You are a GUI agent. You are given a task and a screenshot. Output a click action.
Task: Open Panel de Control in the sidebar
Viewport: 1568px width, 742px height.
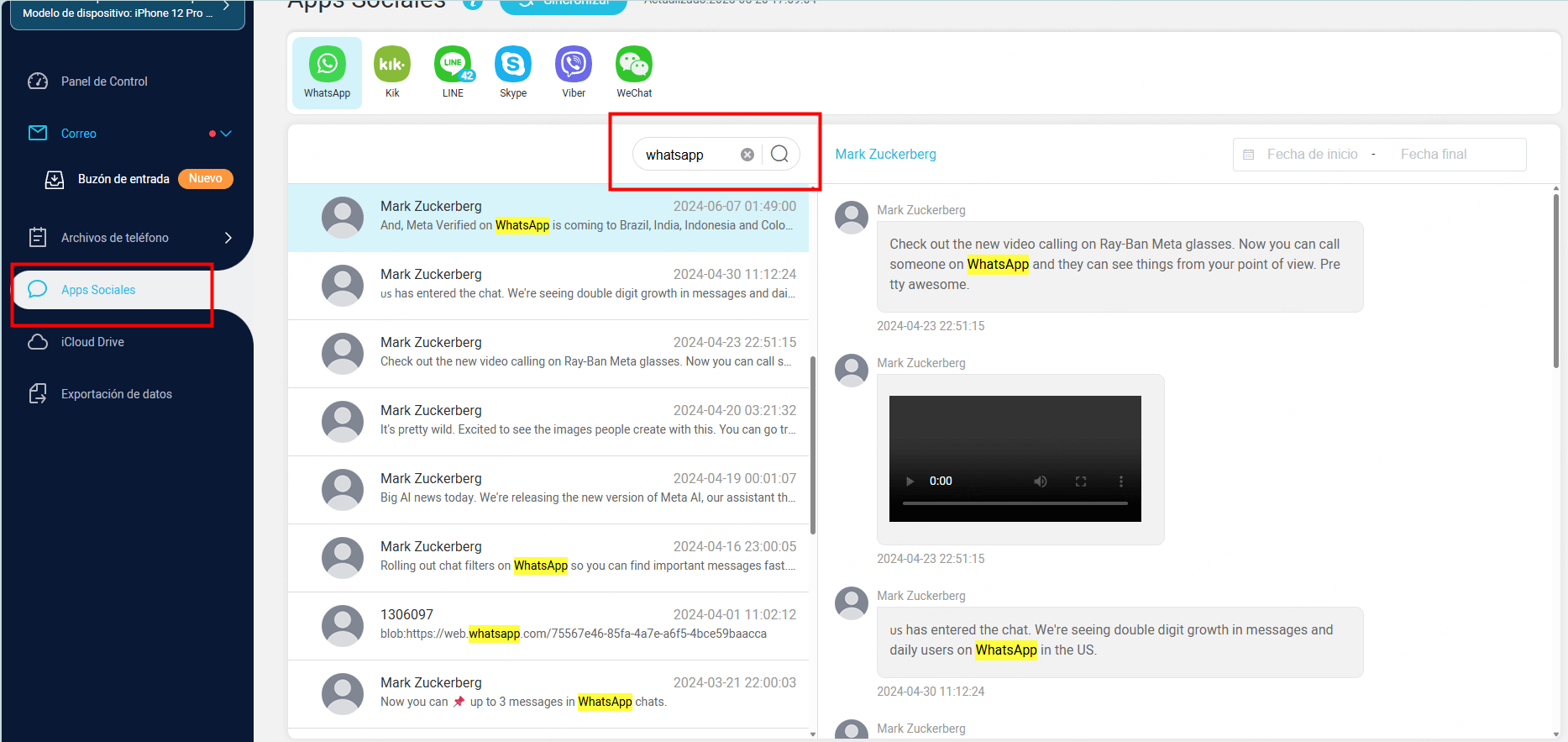click(104, 82)
